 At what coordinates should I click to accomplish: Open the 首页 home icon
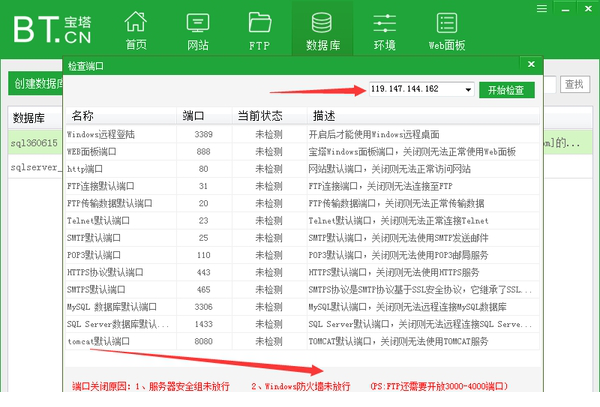tap(135, 29)
